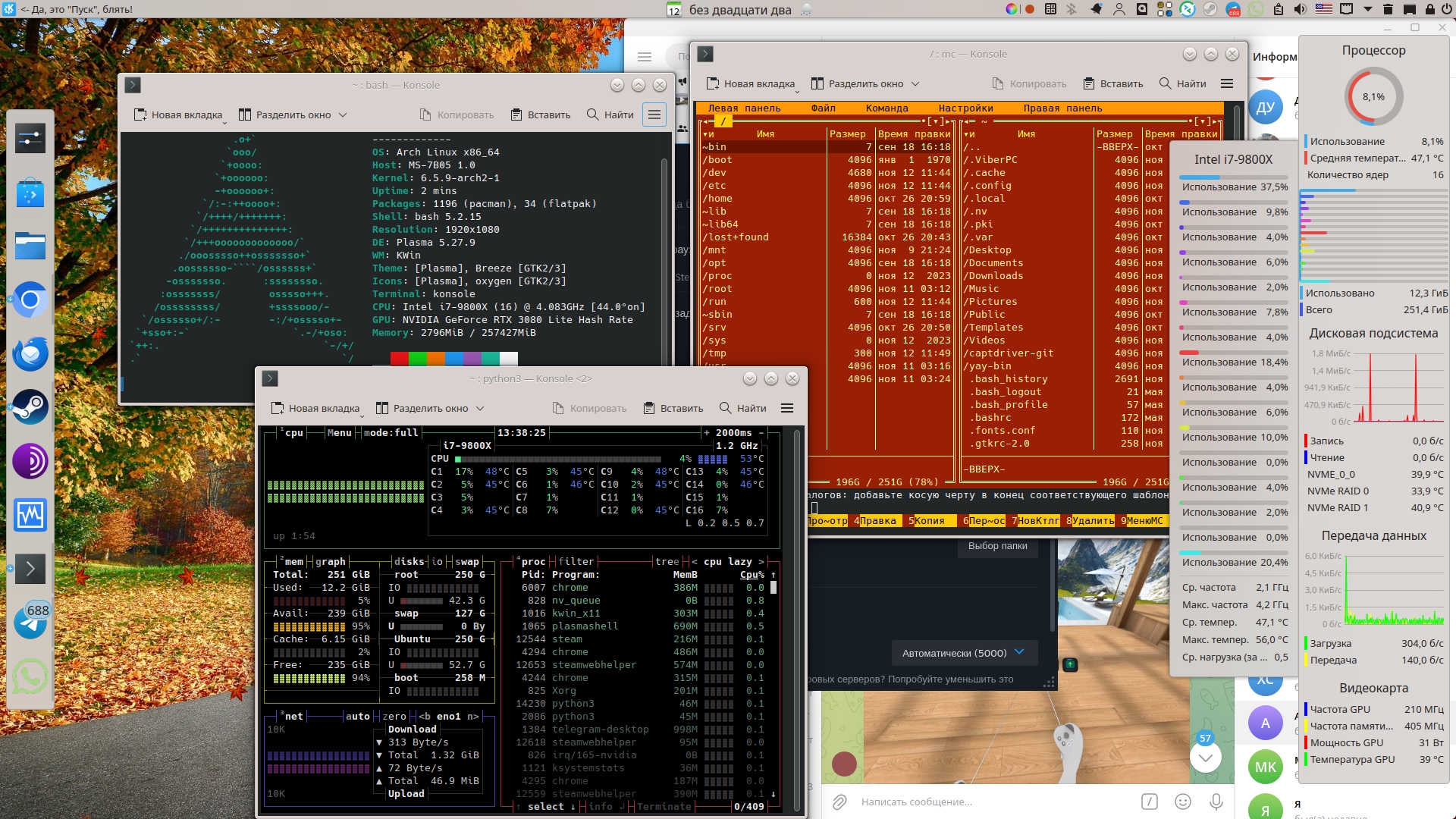The image size is (1456, 819).
Task: Click Написать сообщение input field
Action: pyautogui.click(x=993, y=802)
